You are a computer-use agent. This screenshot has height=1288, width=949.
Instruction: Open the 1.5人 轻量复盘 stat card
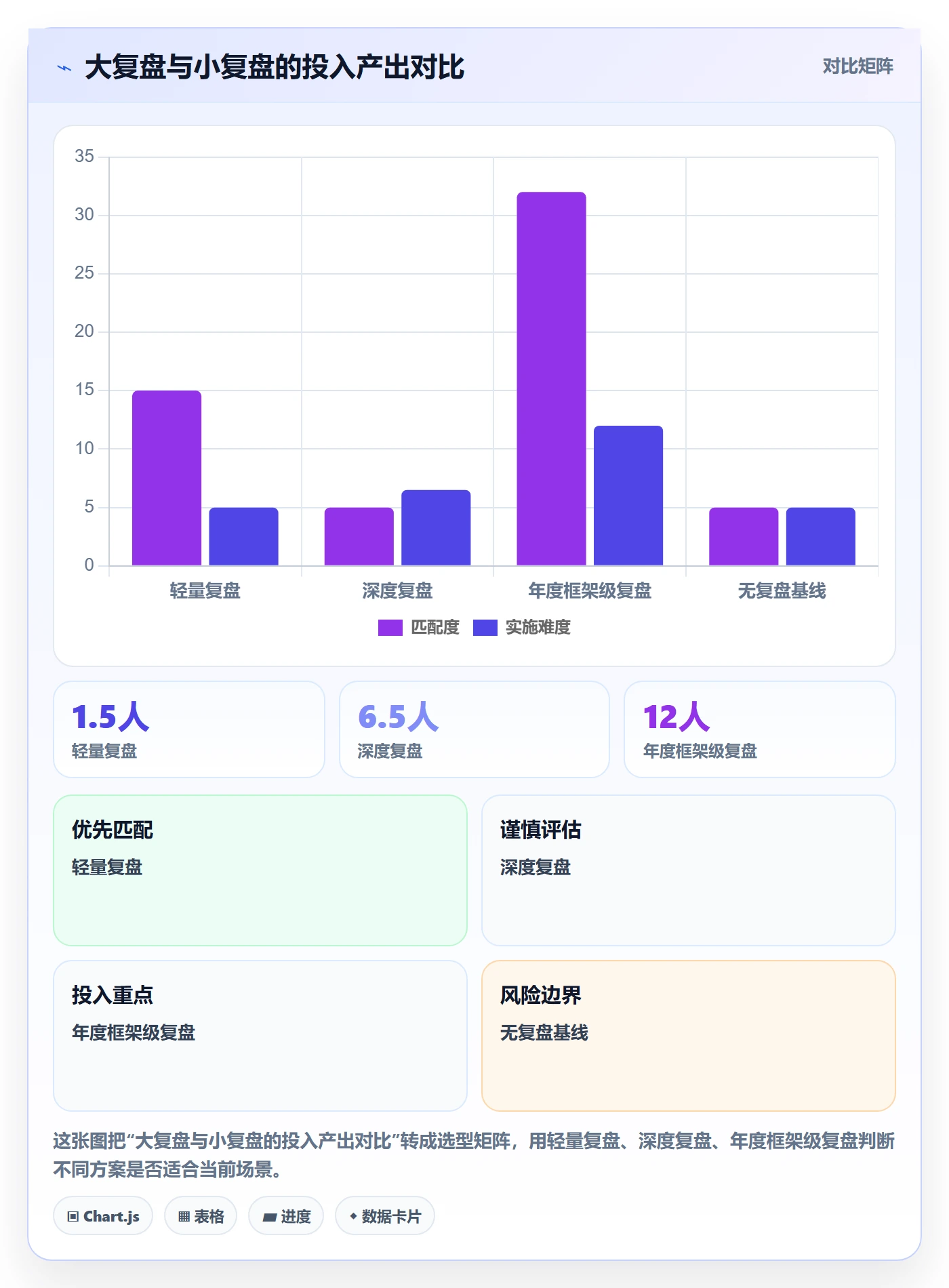(189, 729)
